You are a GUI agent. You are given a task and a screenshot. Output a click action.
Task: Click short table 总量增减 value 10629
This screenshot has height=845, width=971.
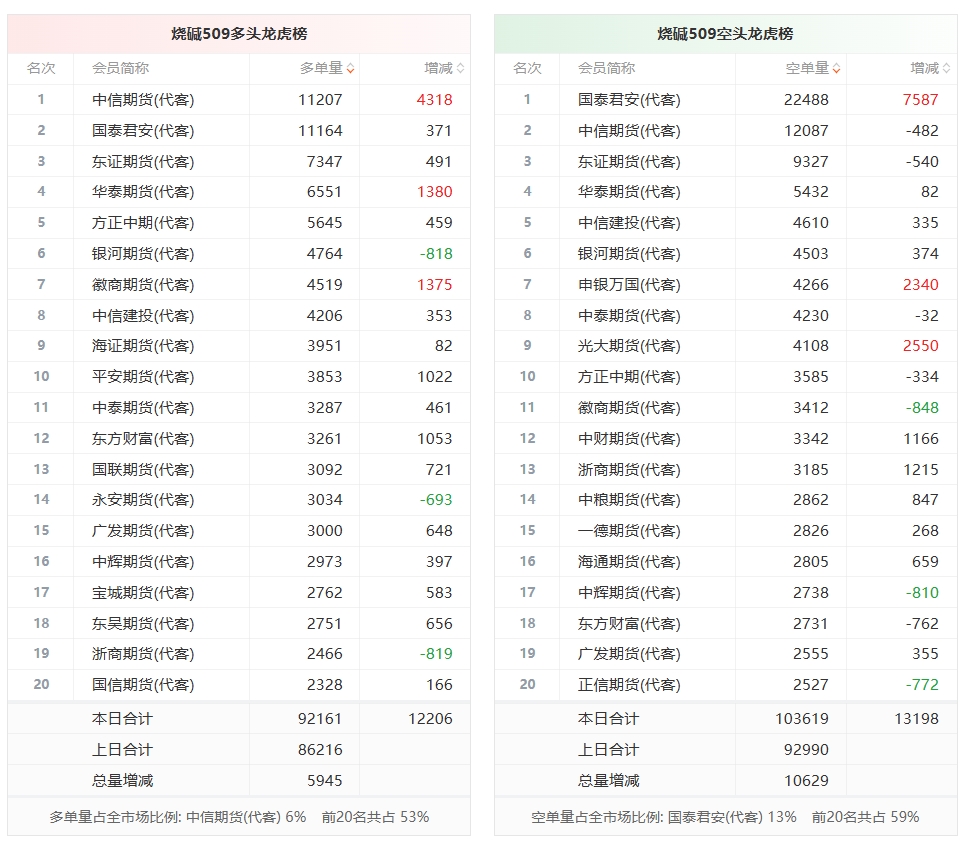(x=806, y=781)
